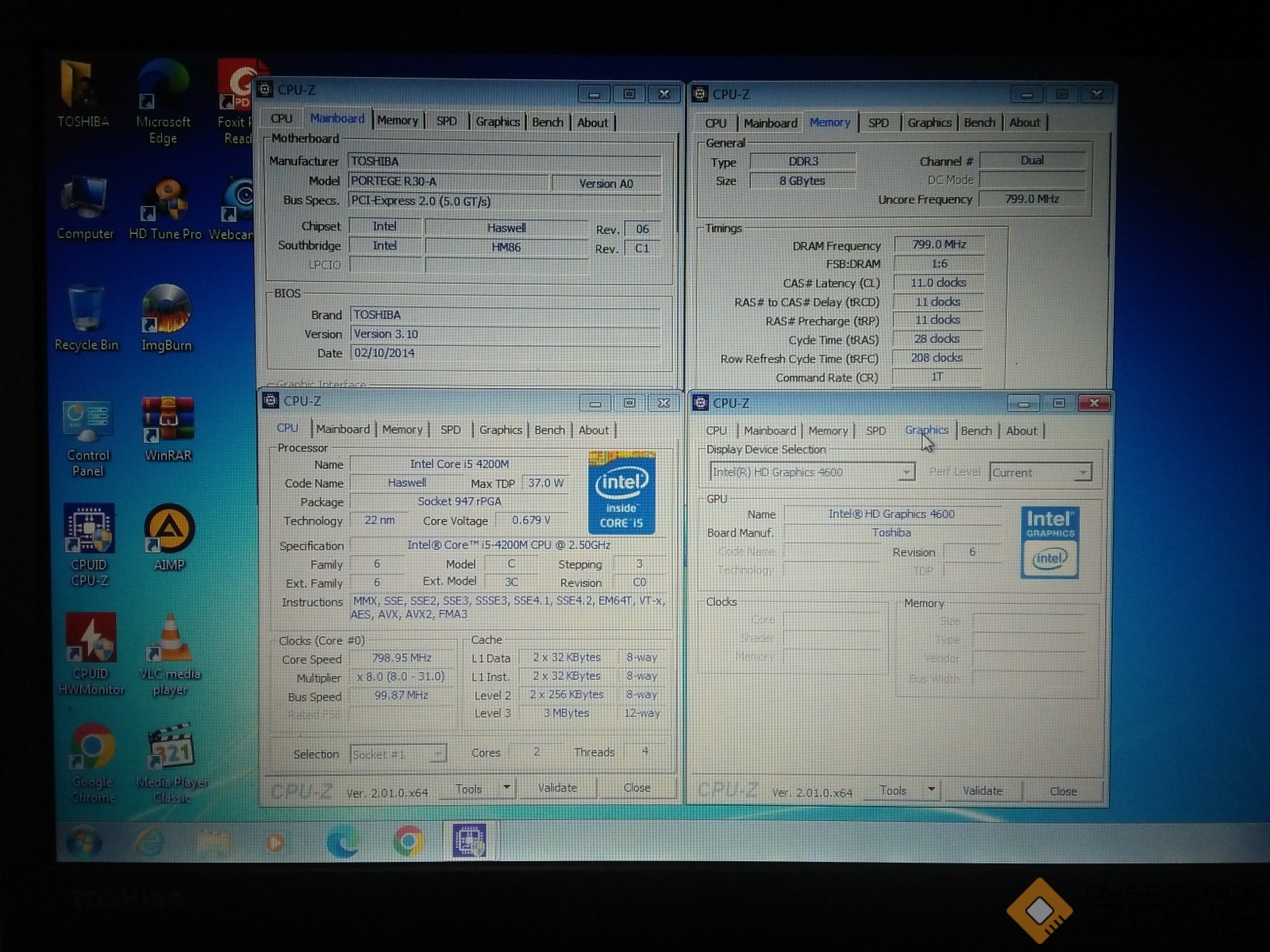Open the Perf Level Current dropdown

(1083, 473)
